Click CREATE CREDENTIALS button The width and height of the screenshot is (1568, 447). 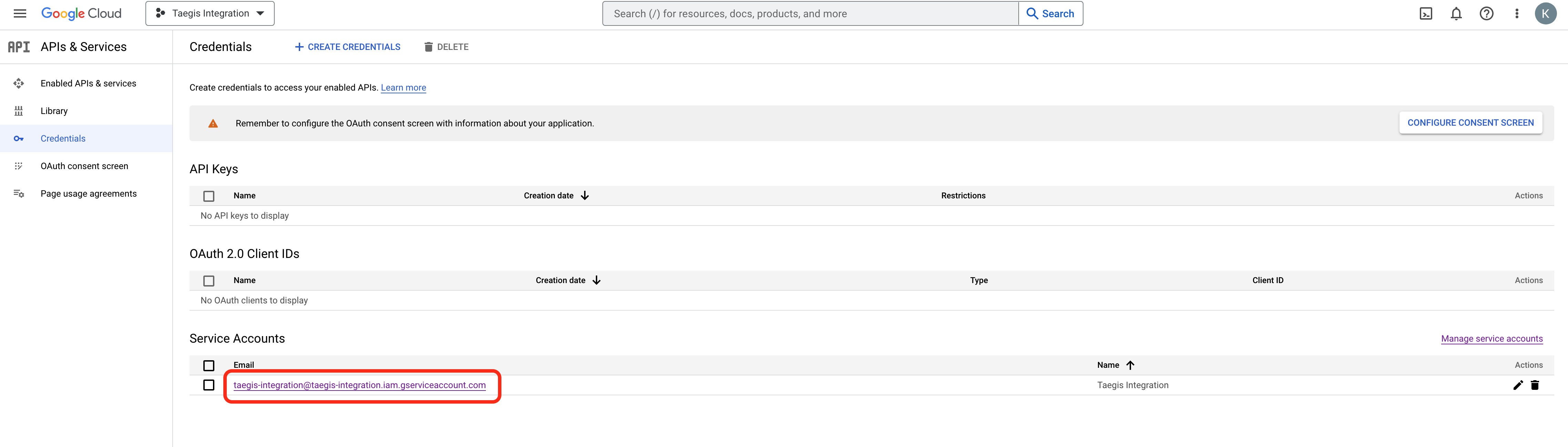pyautogui.click(x=348, y=47)
